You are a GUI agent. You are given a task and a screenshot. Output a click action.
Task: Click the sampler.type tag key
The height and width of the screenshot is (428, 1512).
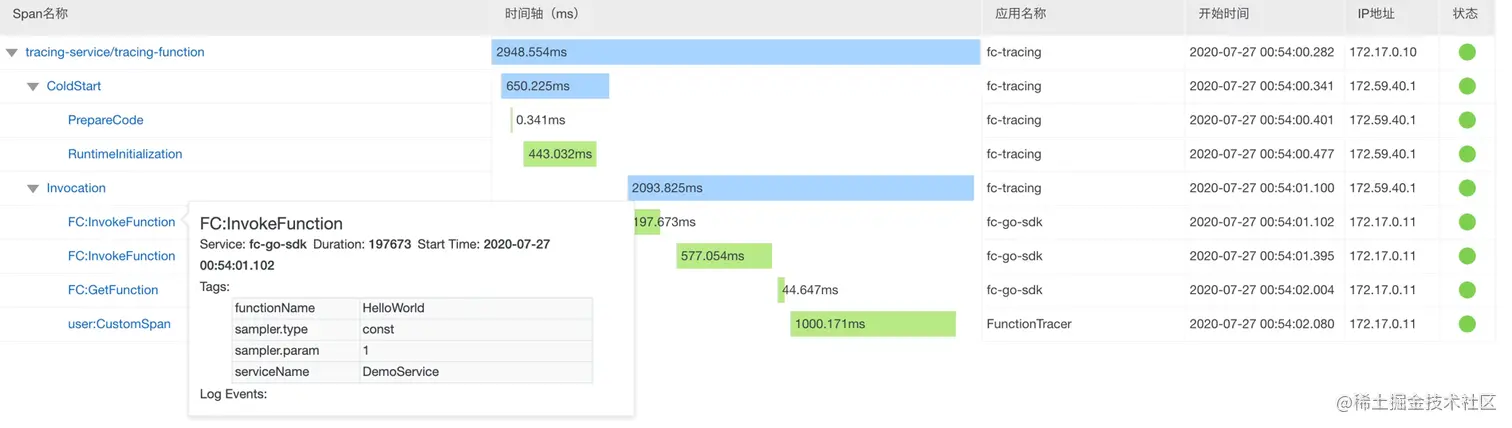271,329
